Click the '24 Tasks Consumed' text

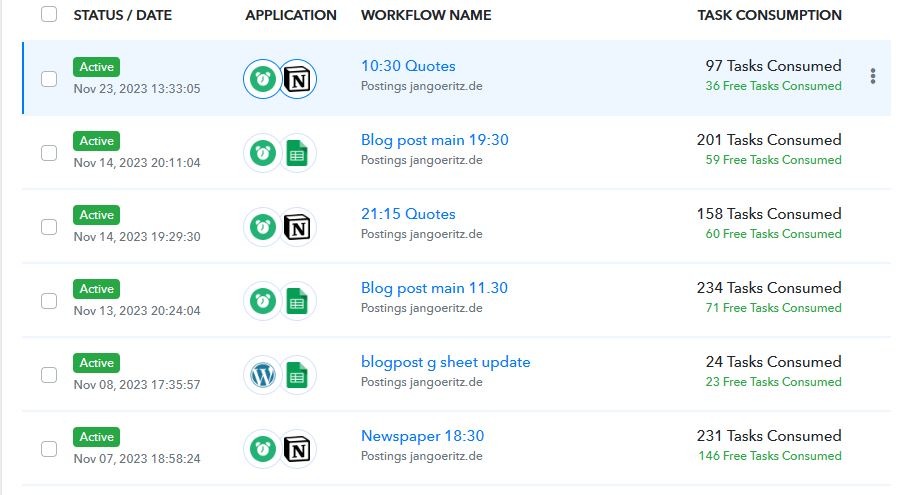point(773,362)
